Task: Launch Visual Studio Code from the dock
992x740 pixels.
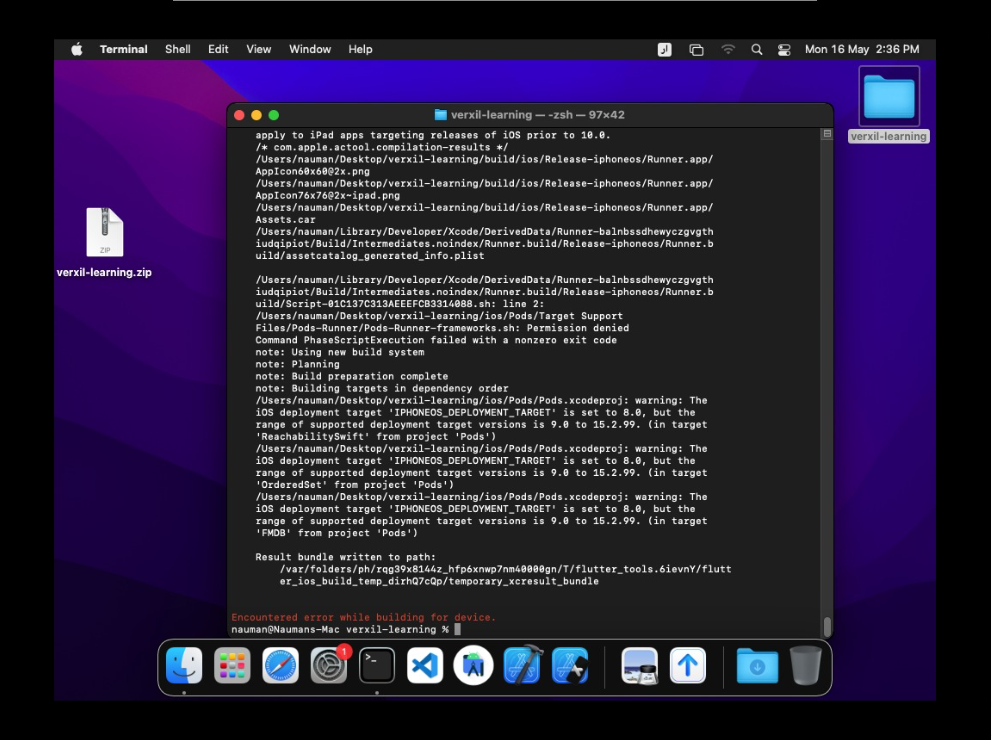Action: 425,666
